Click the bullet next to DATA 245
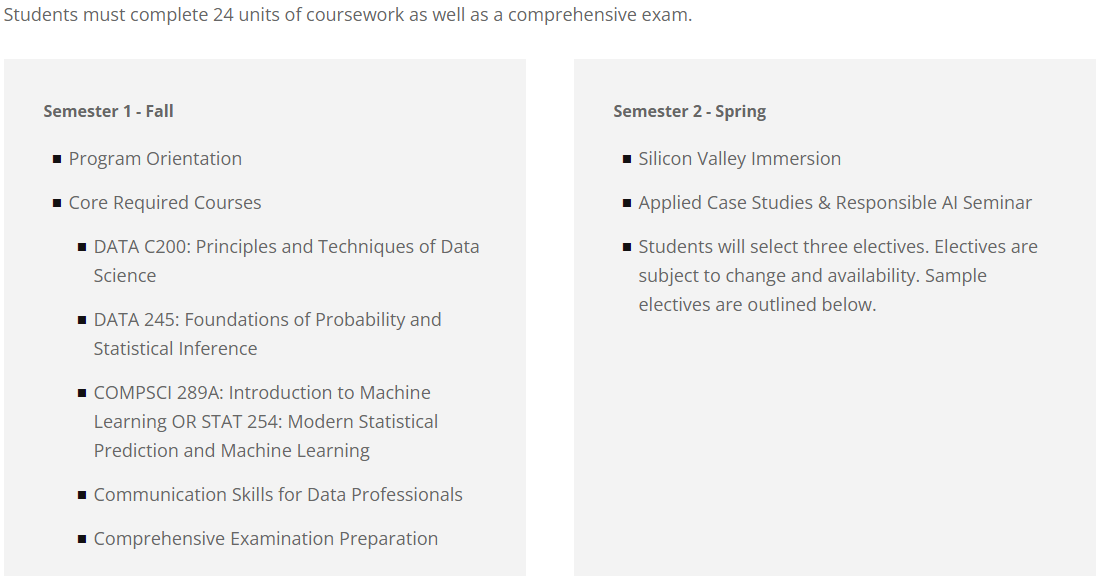The image size is (1099, 576). 82,321
